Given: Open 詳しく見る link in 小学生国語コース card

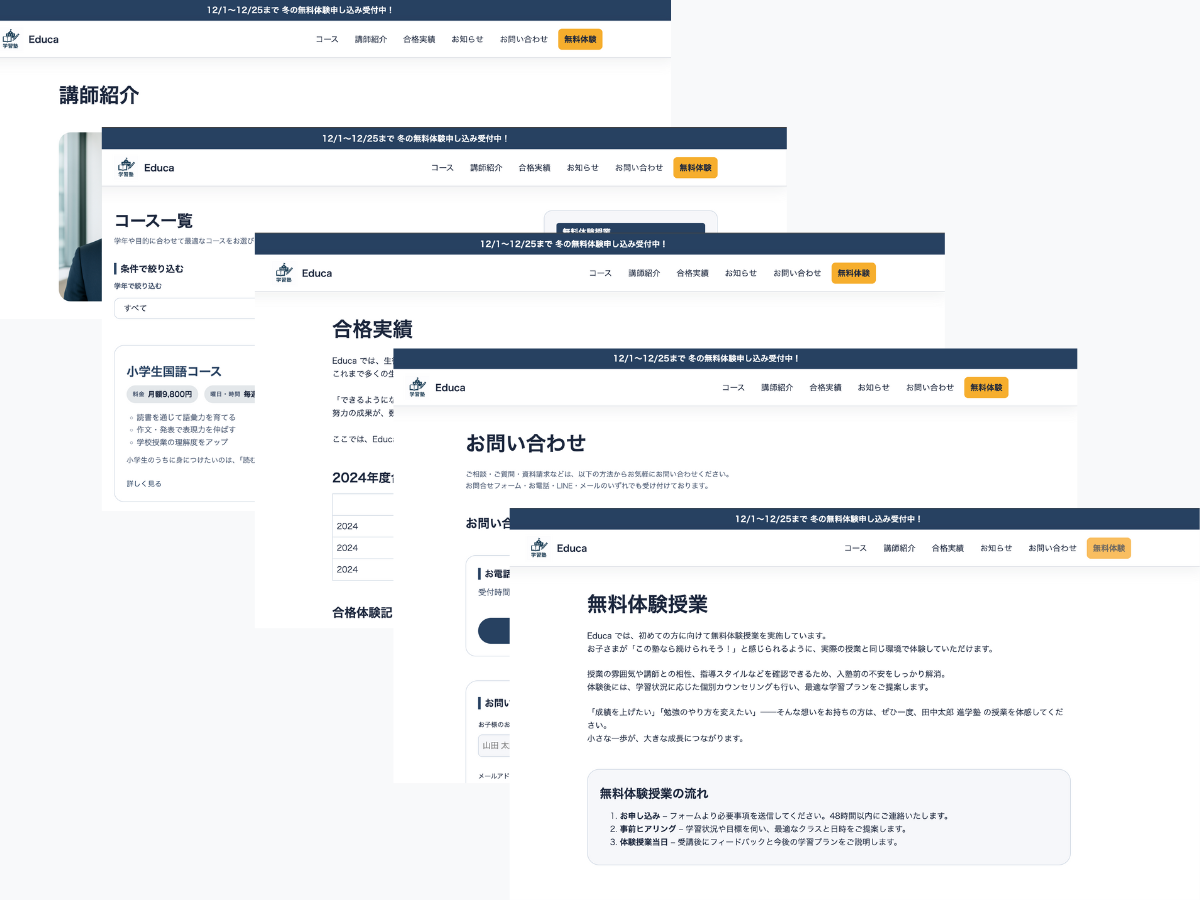Looking at the screenshot, I should pyautogui.click(x=144, y=483).
